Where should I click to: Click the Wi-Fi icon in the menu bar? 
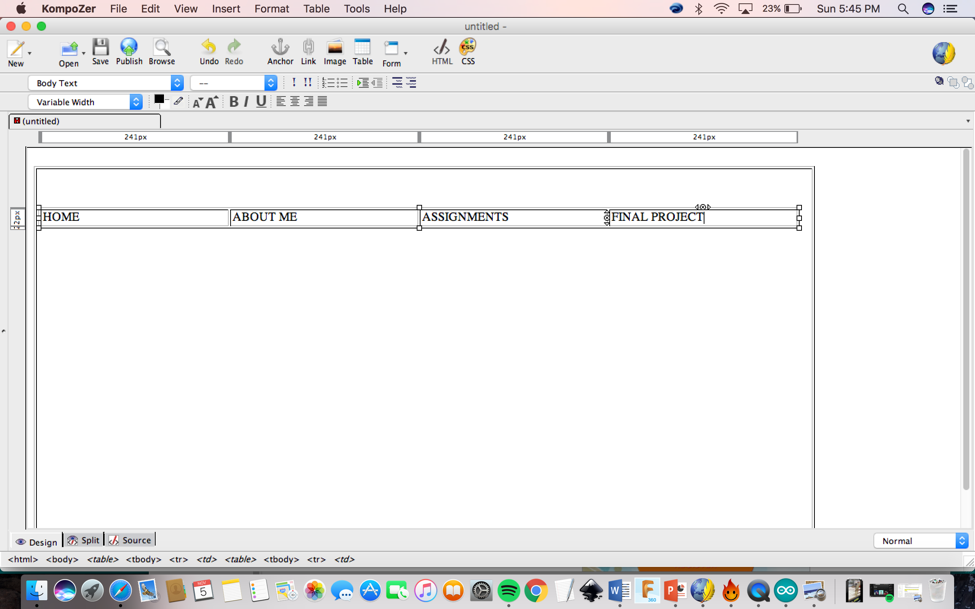721,9
